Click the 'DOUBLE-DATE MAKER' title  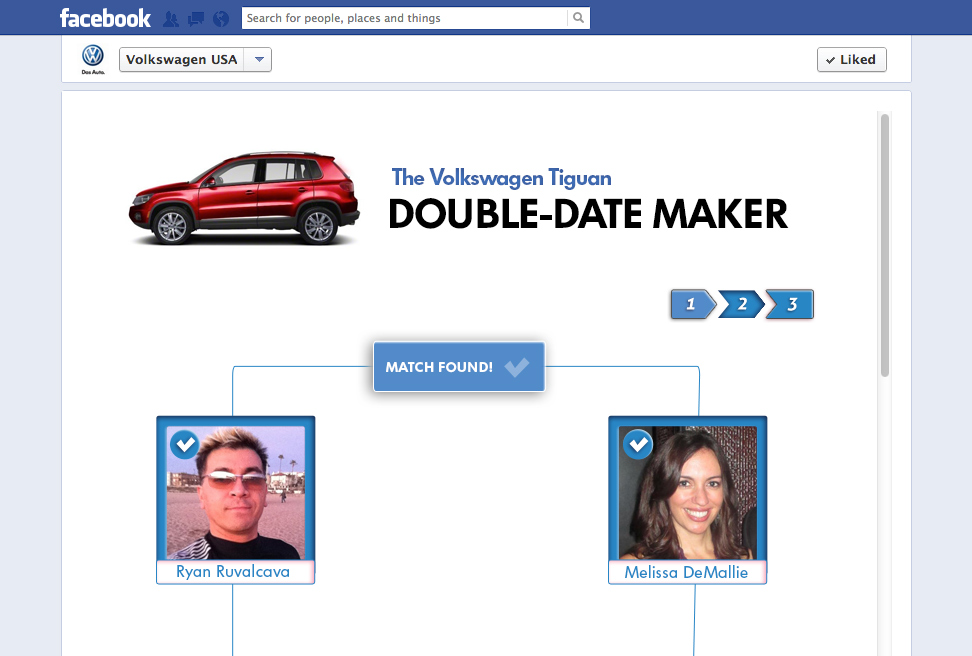point(588,214)
